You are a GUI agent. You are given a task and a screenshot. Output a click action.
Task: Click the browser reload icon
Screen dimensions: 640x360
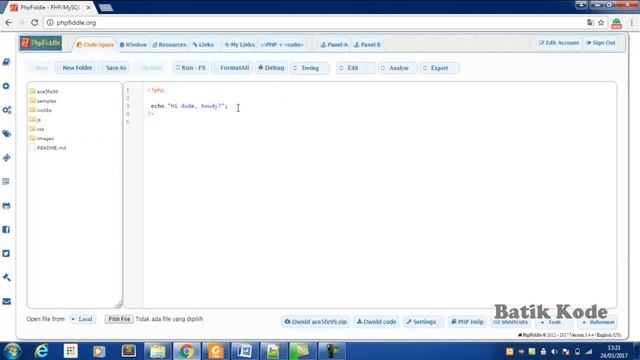tap(35, 23)
